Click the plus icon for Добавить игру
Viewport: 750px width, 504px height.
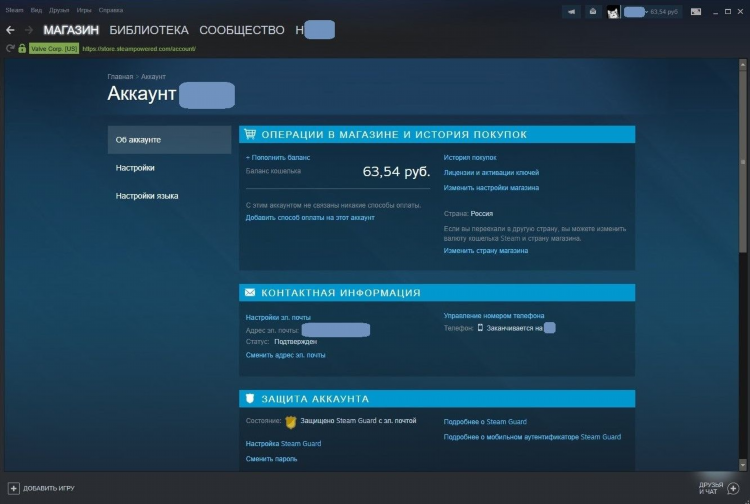[13, 488]
